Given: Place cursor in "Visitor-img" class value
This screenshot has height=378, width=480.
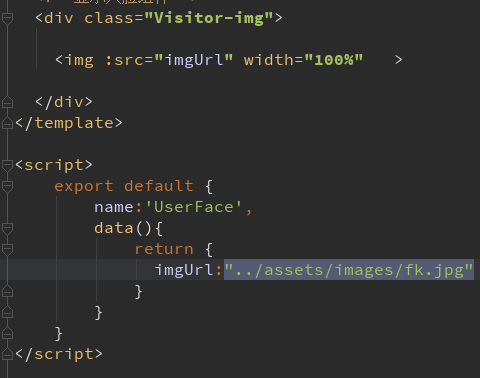Looking at the screenshot, I should tap(209, 18).
